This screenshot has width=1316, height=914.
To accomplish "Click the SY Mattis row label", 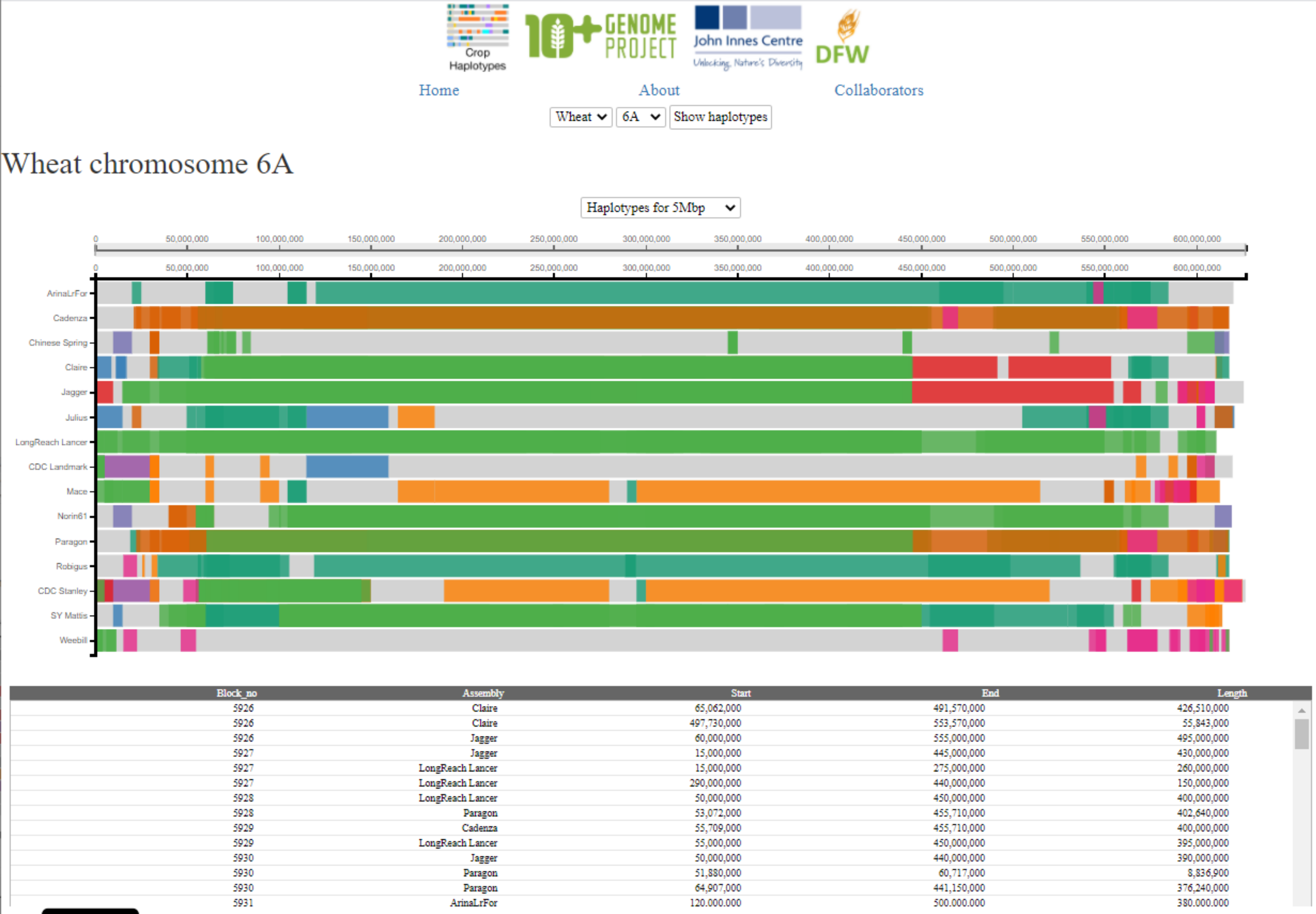I will click(x=68, y=615).
